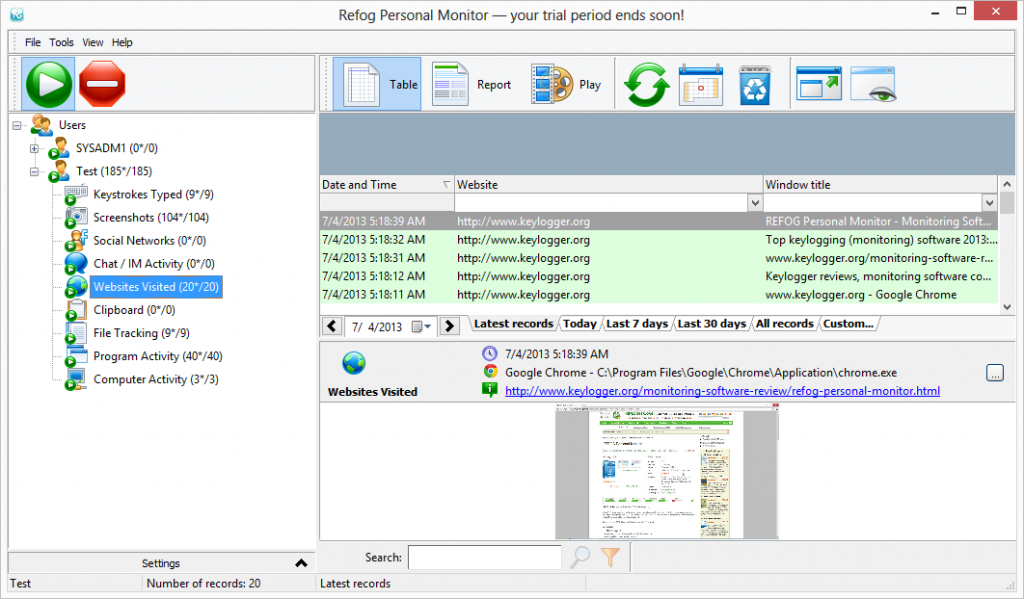Open the calendar icon in toolbar

point(700,85)
